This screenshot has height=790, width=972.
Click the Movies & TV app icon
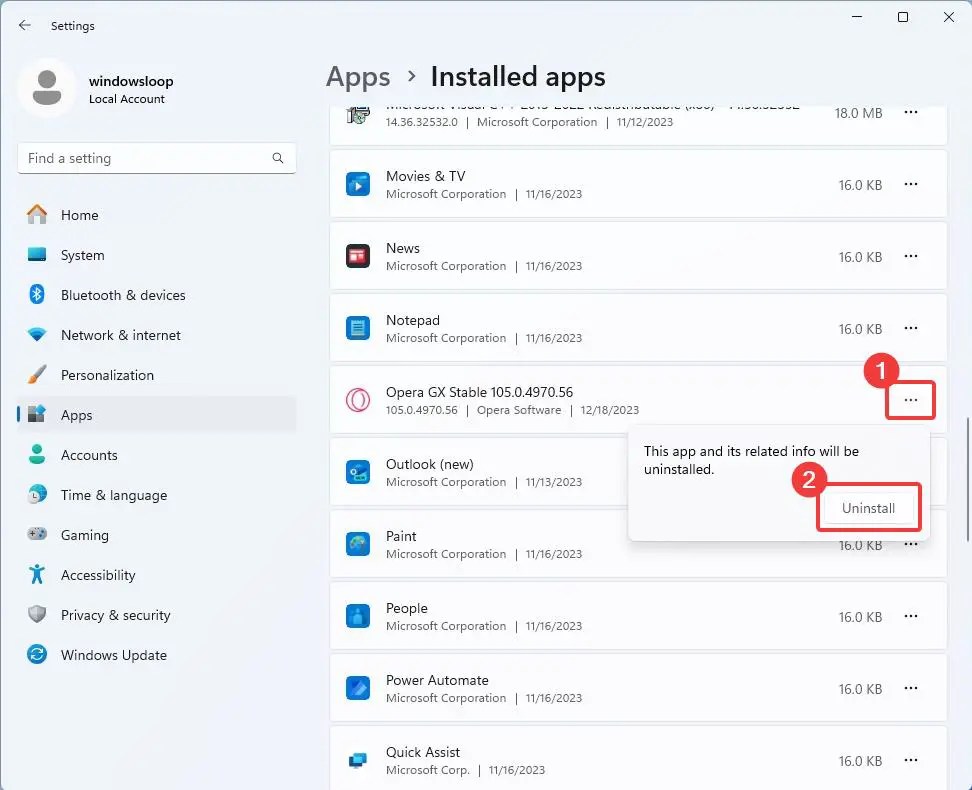click(358, 184)
